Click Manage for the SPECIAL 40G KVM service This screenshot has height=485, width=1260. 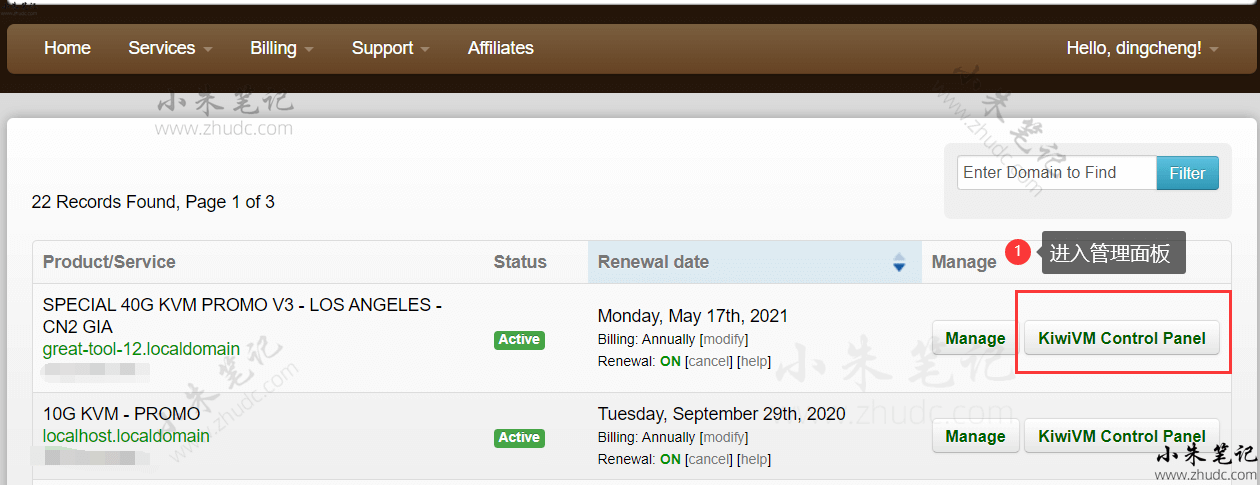tap(975, 338)
